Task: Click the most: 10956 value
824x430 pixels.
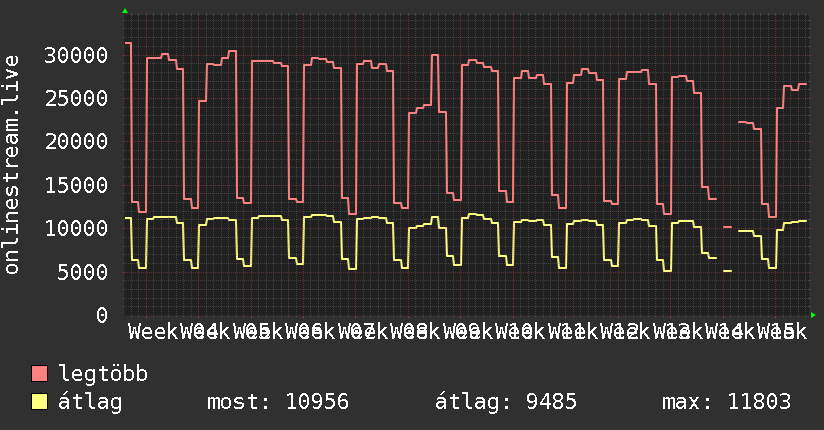Action: coord(278,402)
